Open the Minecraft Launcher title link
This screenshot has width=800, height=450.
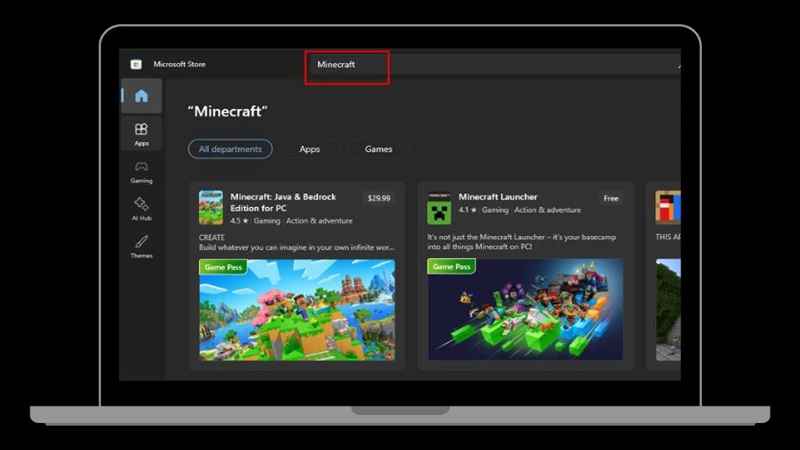point(498,197)
